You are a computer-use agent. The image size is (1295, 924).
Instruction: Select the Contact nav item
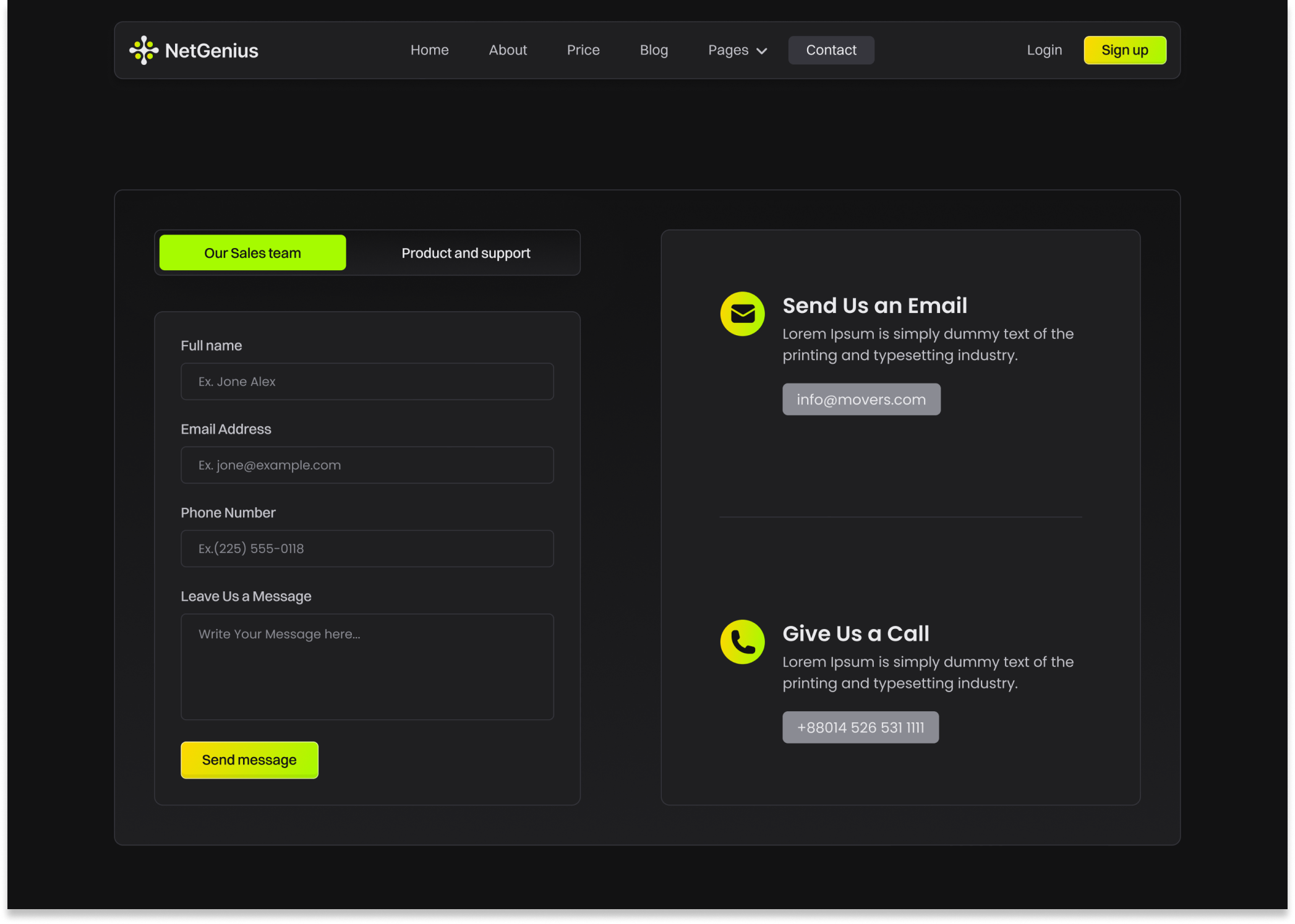point(831,50)
